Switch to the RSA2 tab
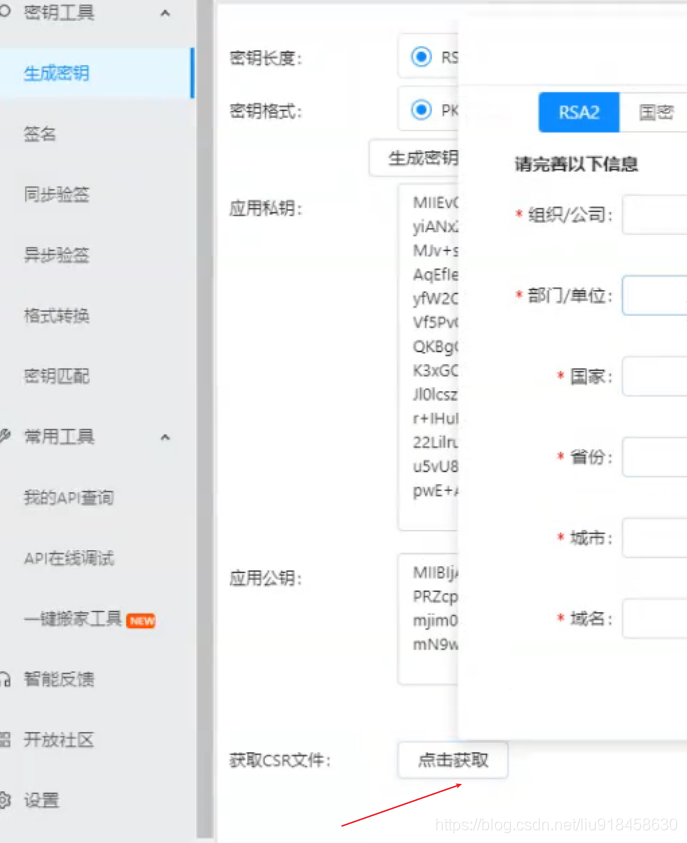Image resolution: width=687 pixels, height=843 pixels. pyautogui.click(x=579, y=112)
